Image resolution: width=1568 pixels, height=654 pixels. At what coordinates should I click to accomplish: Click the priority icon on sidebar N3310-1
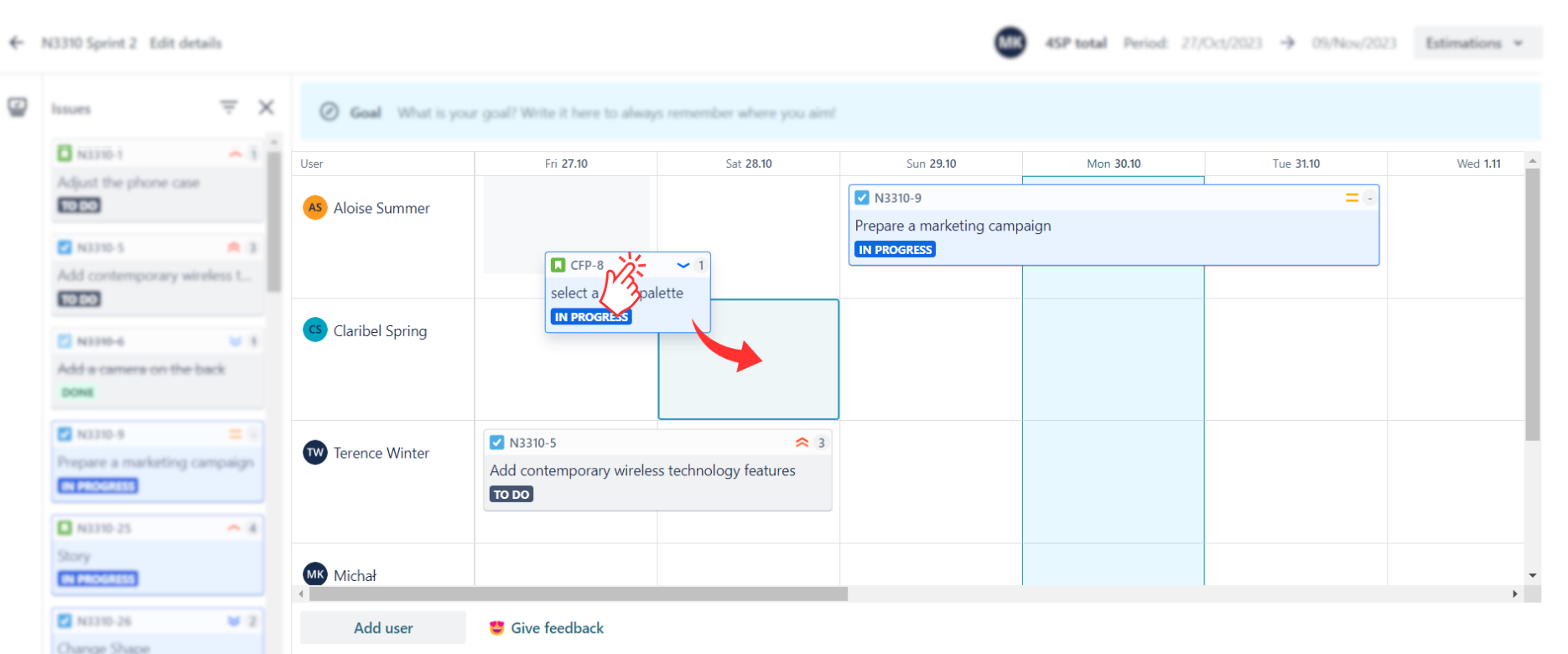236,154
